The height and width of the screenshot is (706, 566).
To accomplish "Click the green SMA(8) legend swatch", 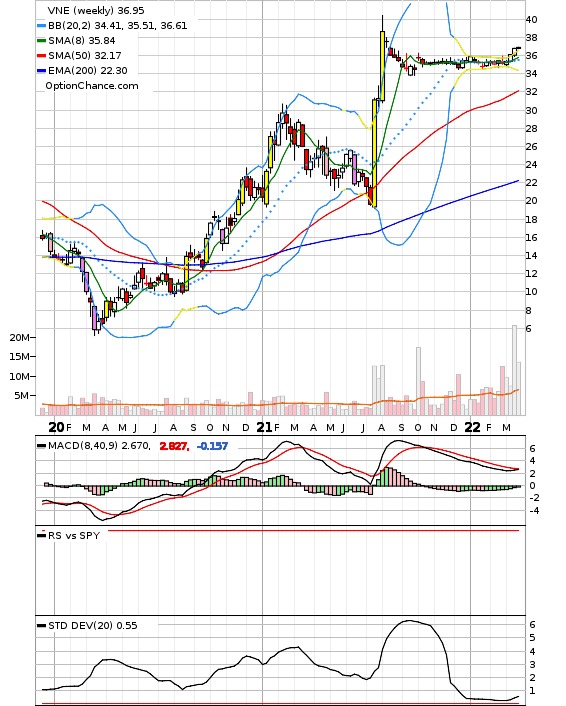I will click(x=41, y=41).
